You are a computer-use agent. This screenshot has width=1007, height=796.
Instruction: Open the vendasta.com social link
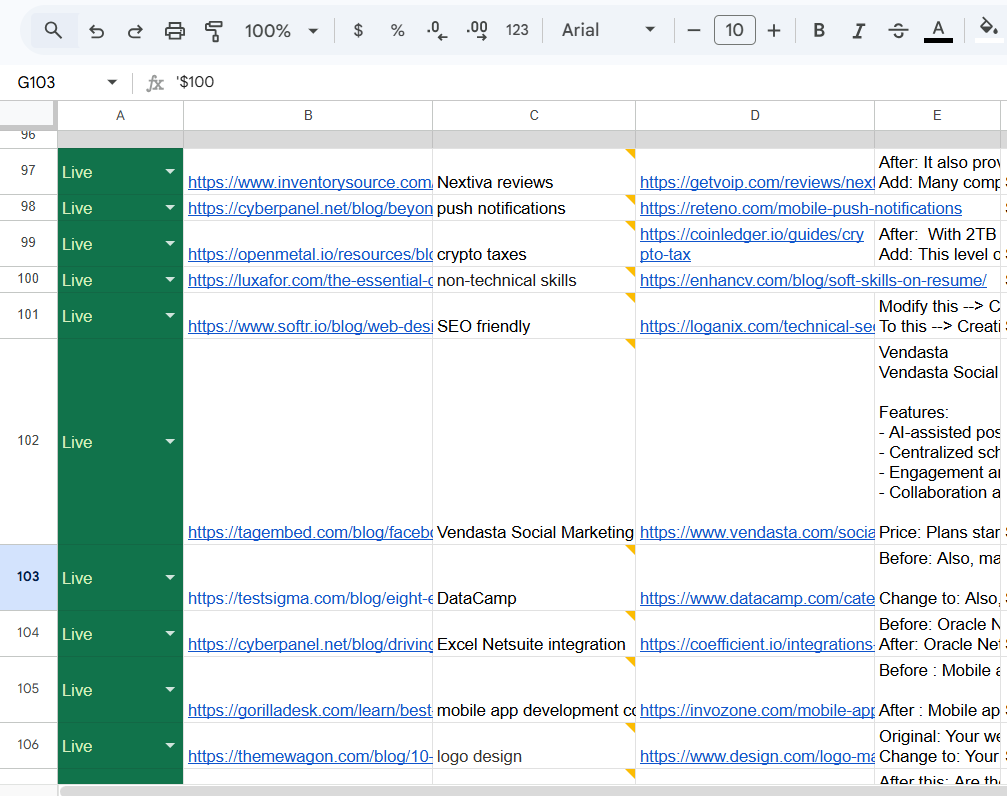pyautogui.click(x=757, y=533)
